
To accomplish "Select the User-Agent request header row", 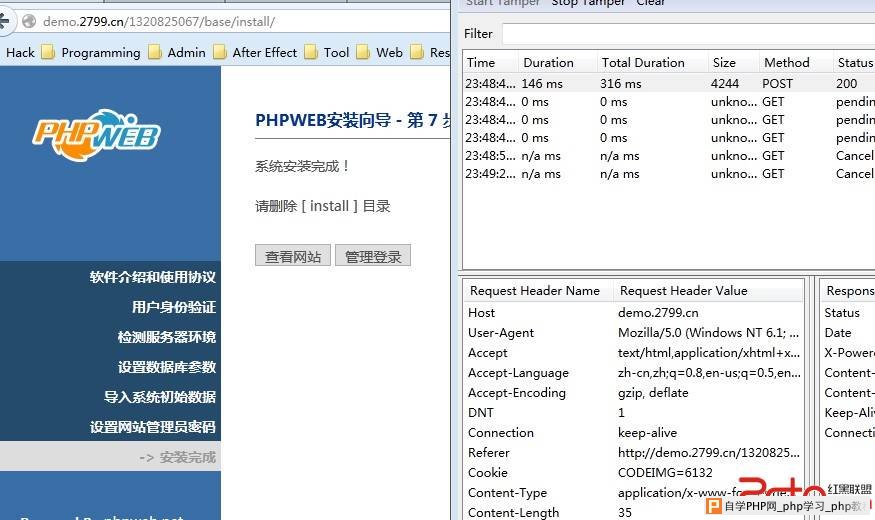I will pos(633,333).
